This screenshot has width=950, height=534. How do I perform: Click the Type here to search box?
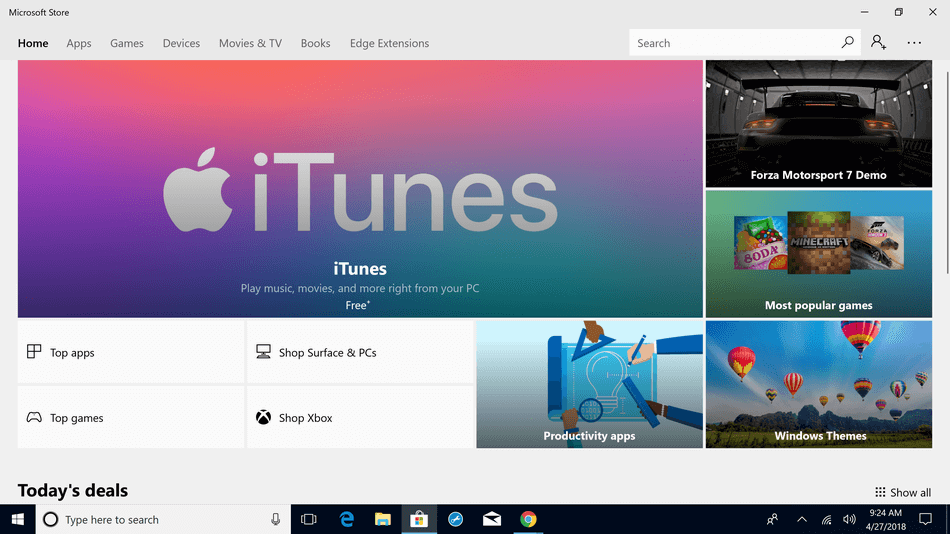click(164, 519)
